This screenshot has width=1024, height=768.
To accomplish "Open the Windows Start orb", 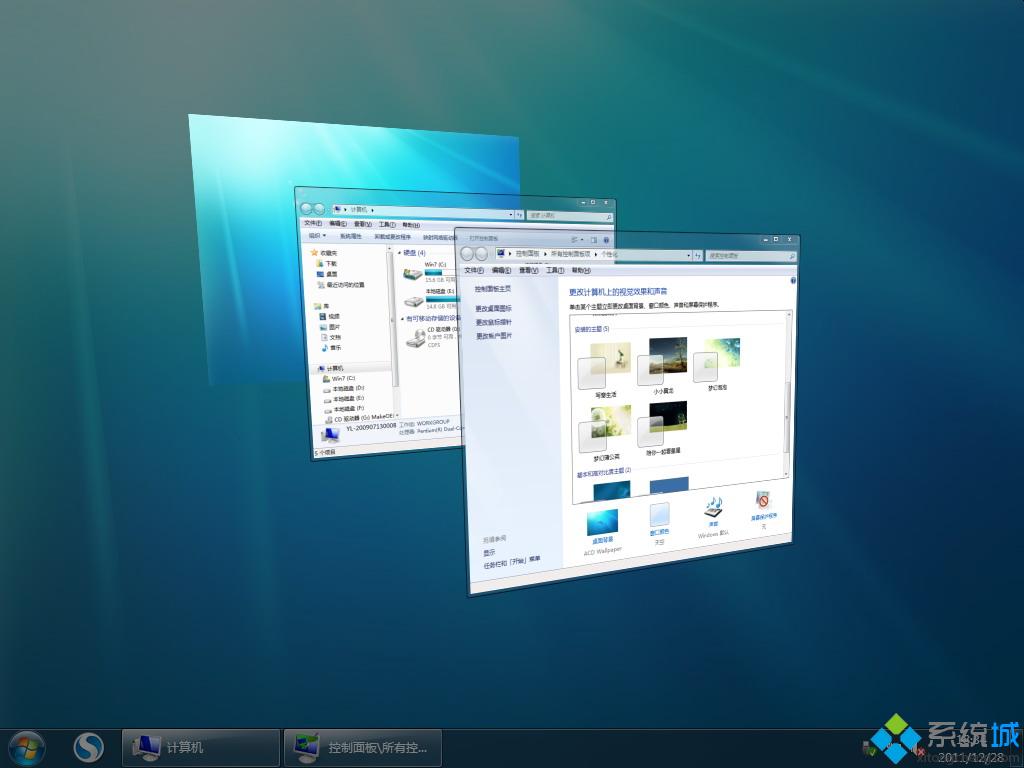I will pyautogui.click(x=27, y=748).
